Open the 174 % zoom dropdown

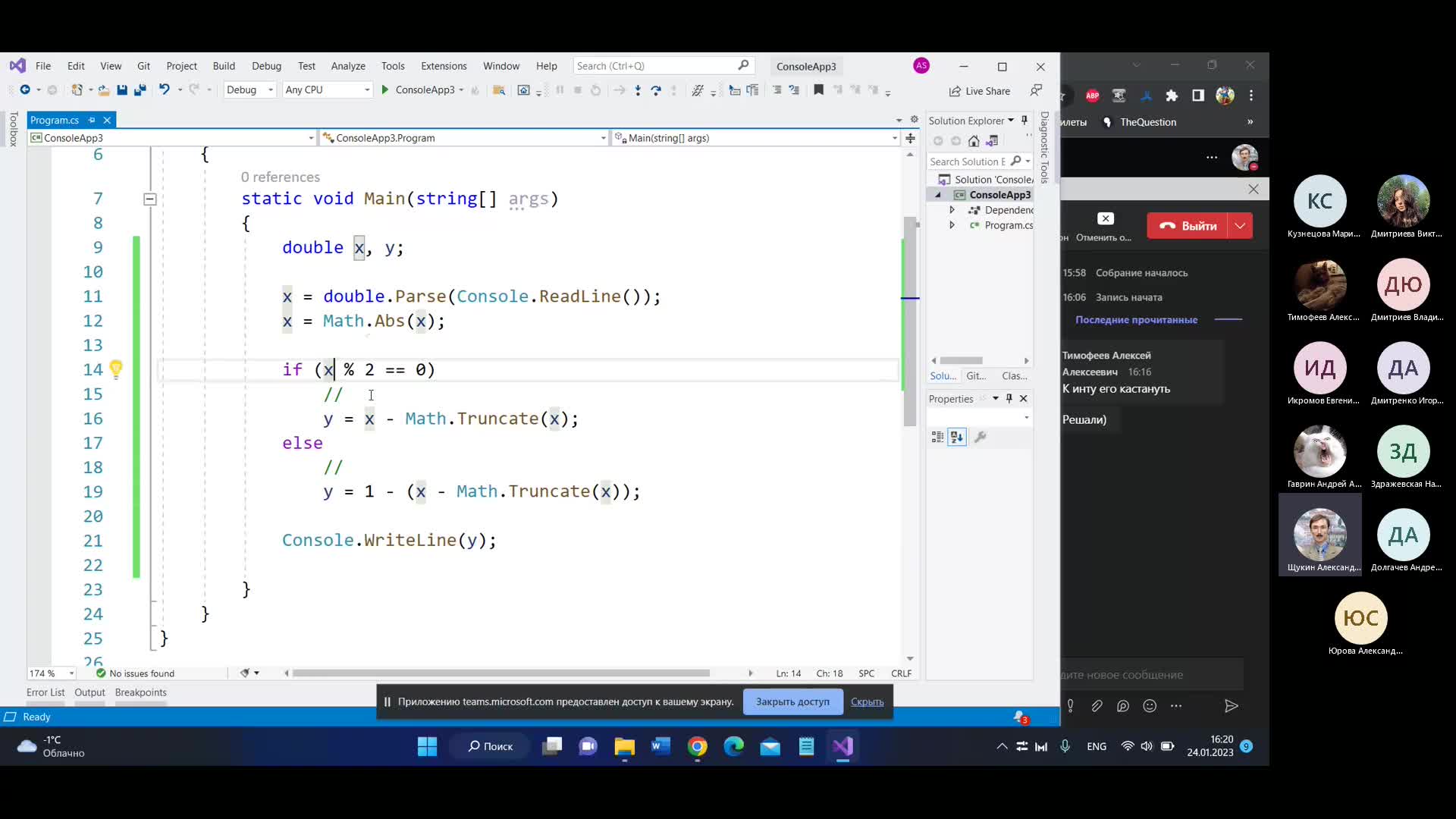pos(52,673)
